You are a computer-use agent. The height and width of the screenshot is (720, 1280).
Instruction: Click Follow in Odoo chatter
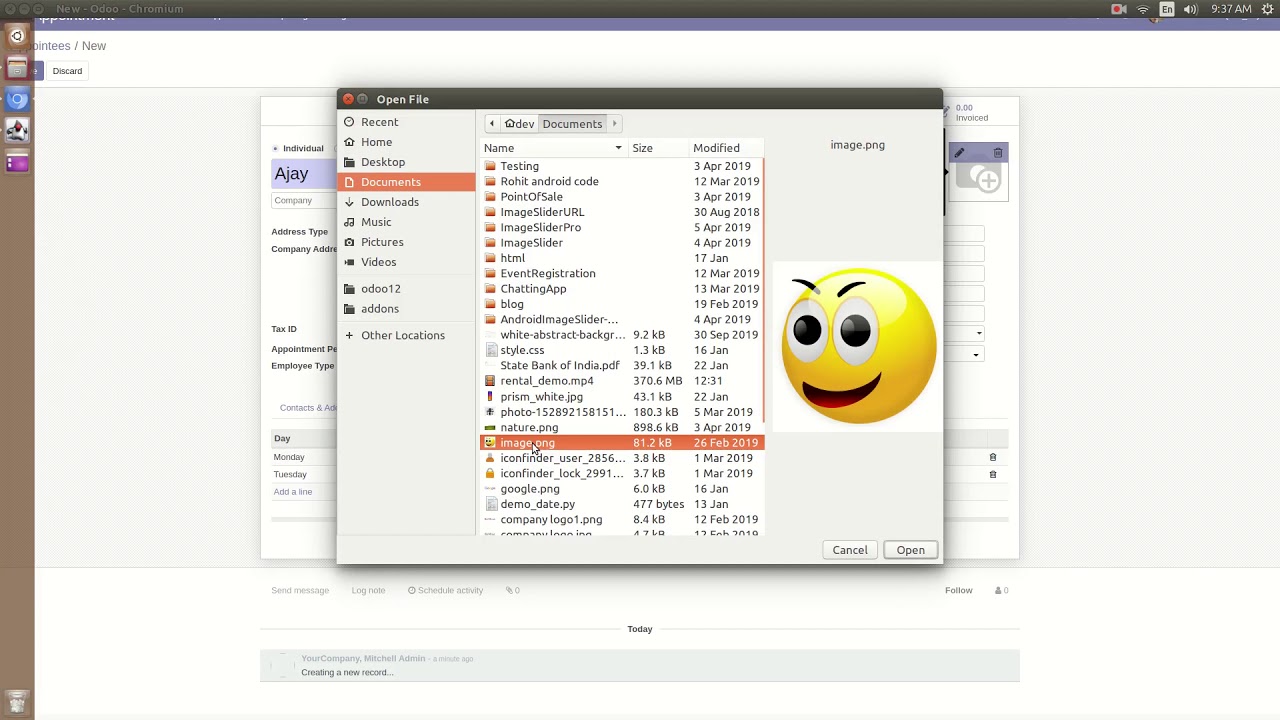958,591
